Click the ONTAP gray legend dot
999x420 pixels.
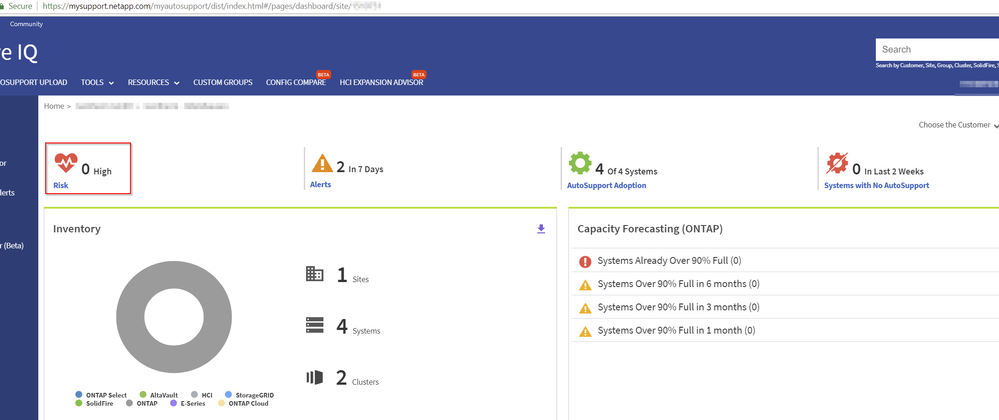tap(129, 403)
